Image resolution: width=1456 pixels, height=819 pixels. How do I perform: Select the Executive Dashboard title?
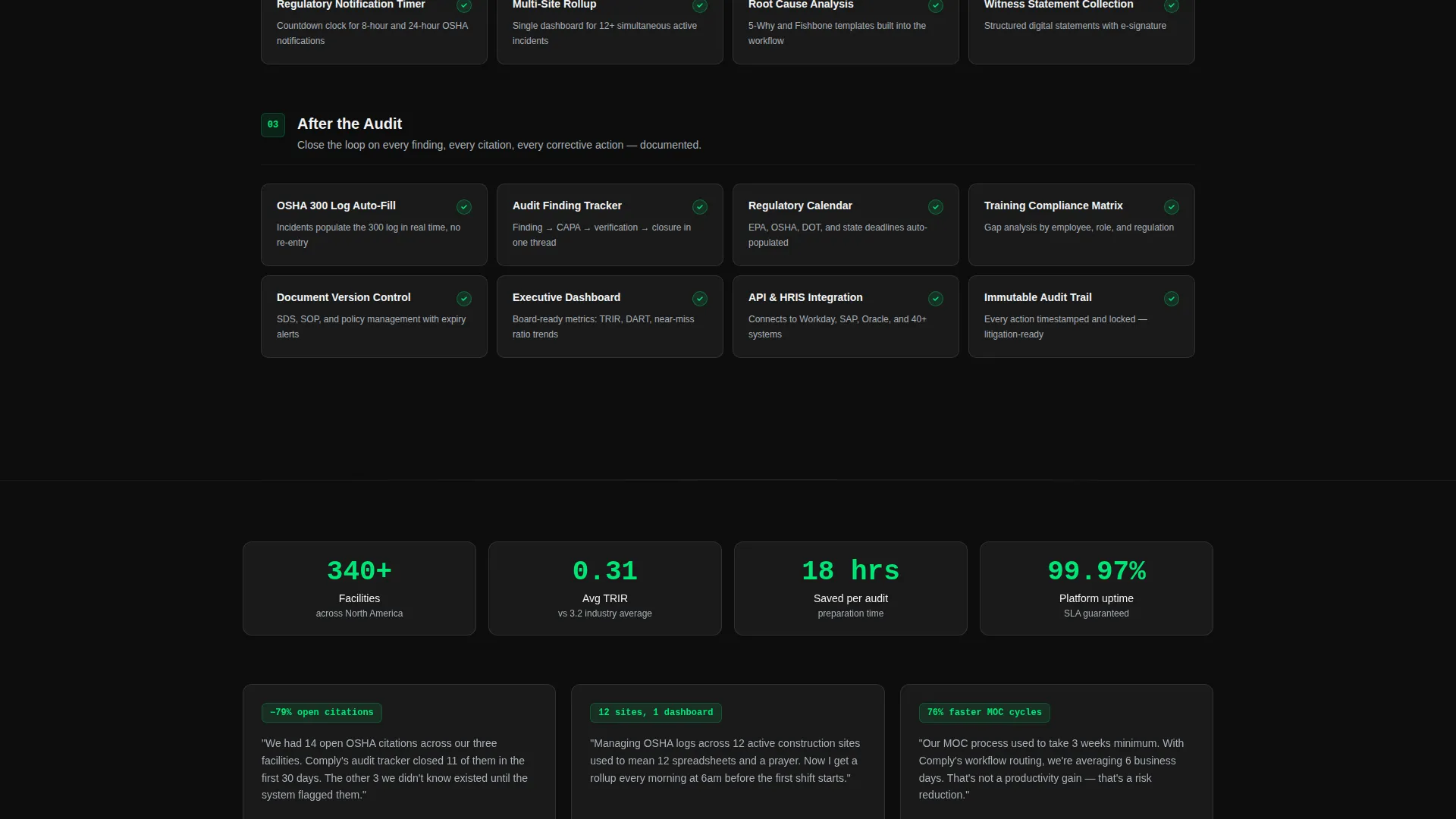click(566, 297)
